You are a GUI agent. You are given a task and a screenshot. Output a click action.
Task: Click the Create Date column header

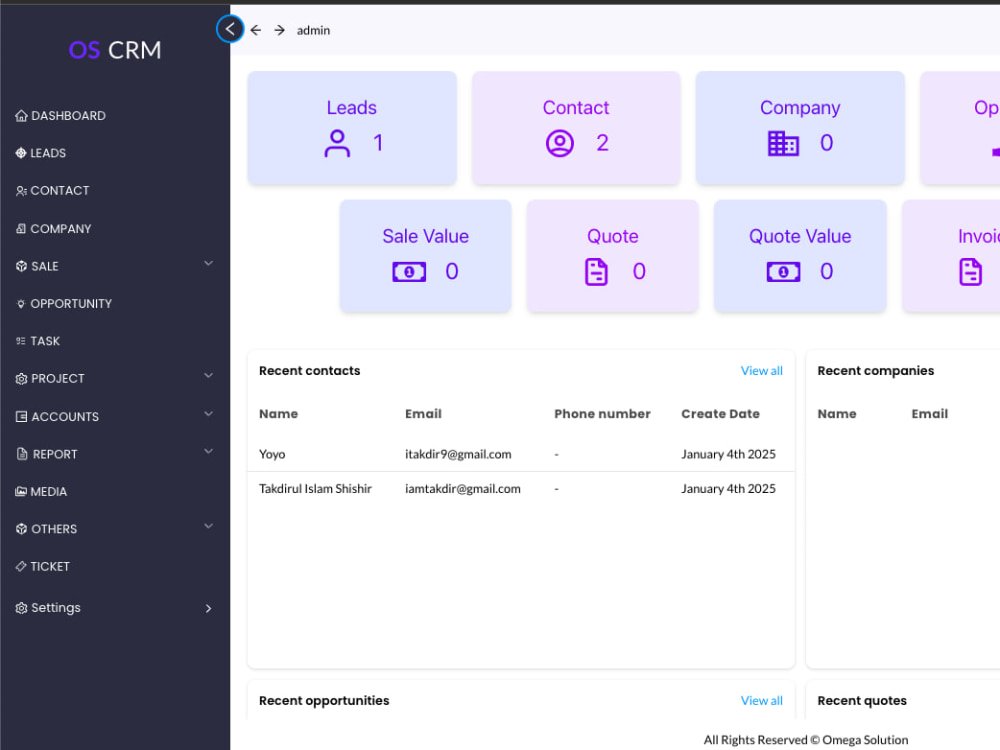(x=720, y=414)
